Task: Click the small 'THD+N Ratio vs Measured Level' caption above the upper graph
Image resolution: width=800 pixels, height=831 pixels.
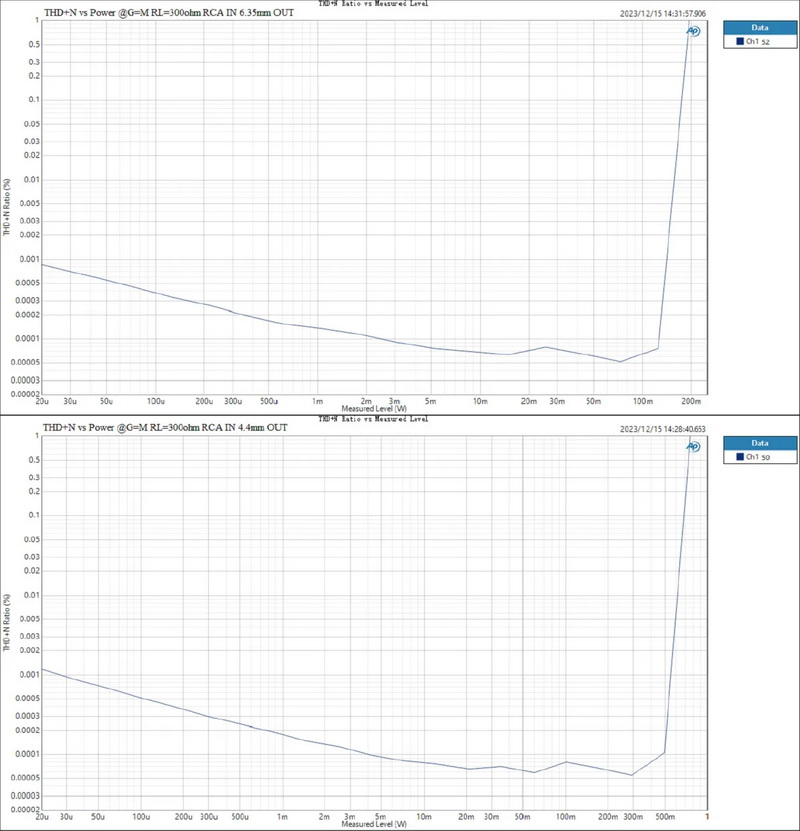Action: point(373,3)
